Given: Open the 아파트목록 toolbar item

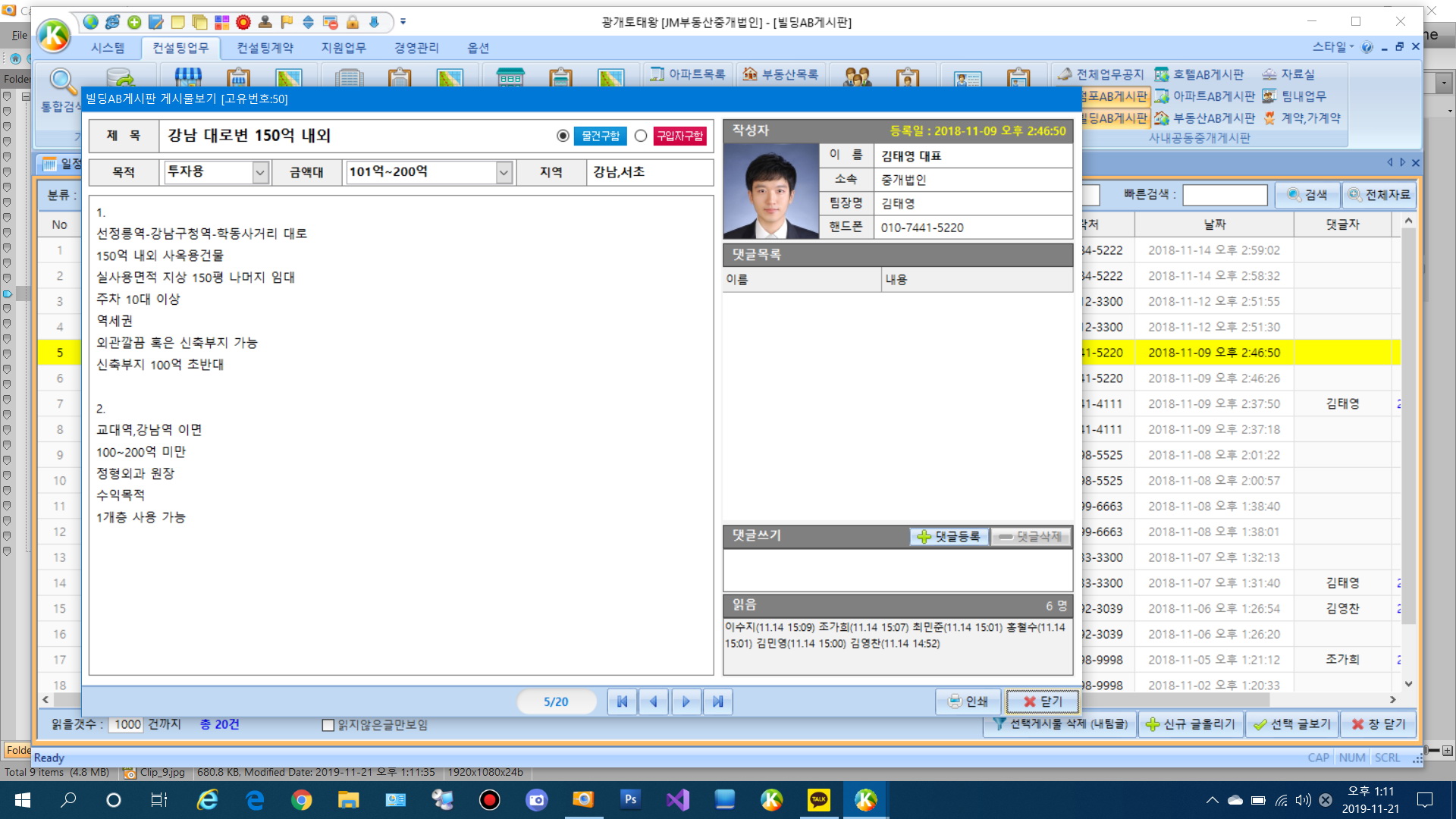Looking at the screenshot, I should [x=688, y=74].
